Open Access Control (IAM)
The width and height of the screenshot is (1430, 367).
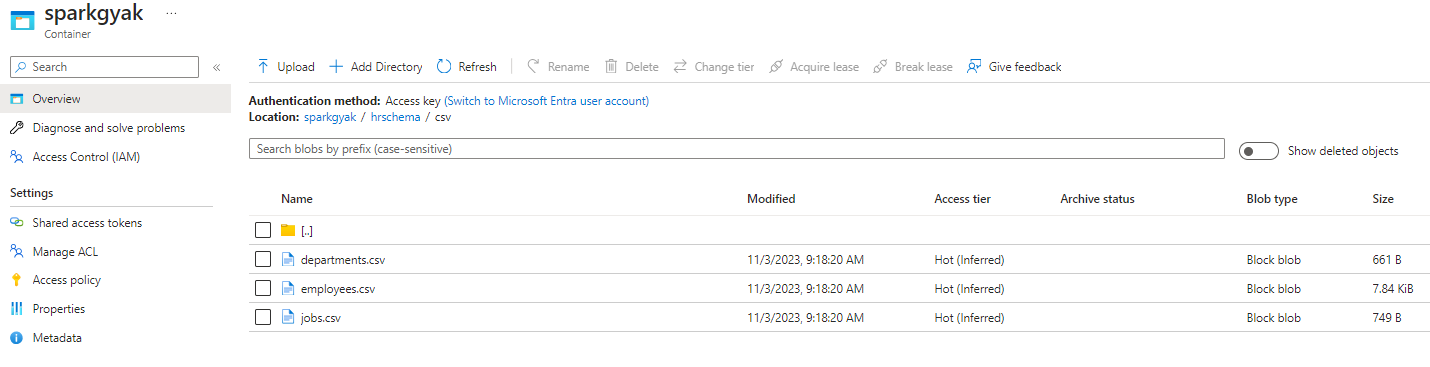(x=85, y=157)
